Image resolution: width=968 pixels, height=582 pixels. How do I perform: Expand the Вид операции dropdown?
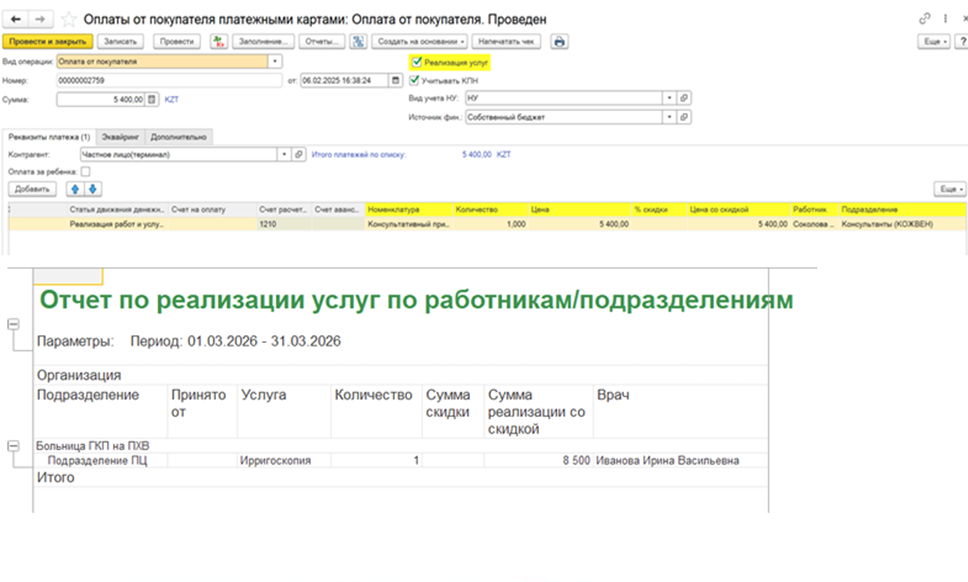[275, 61]
